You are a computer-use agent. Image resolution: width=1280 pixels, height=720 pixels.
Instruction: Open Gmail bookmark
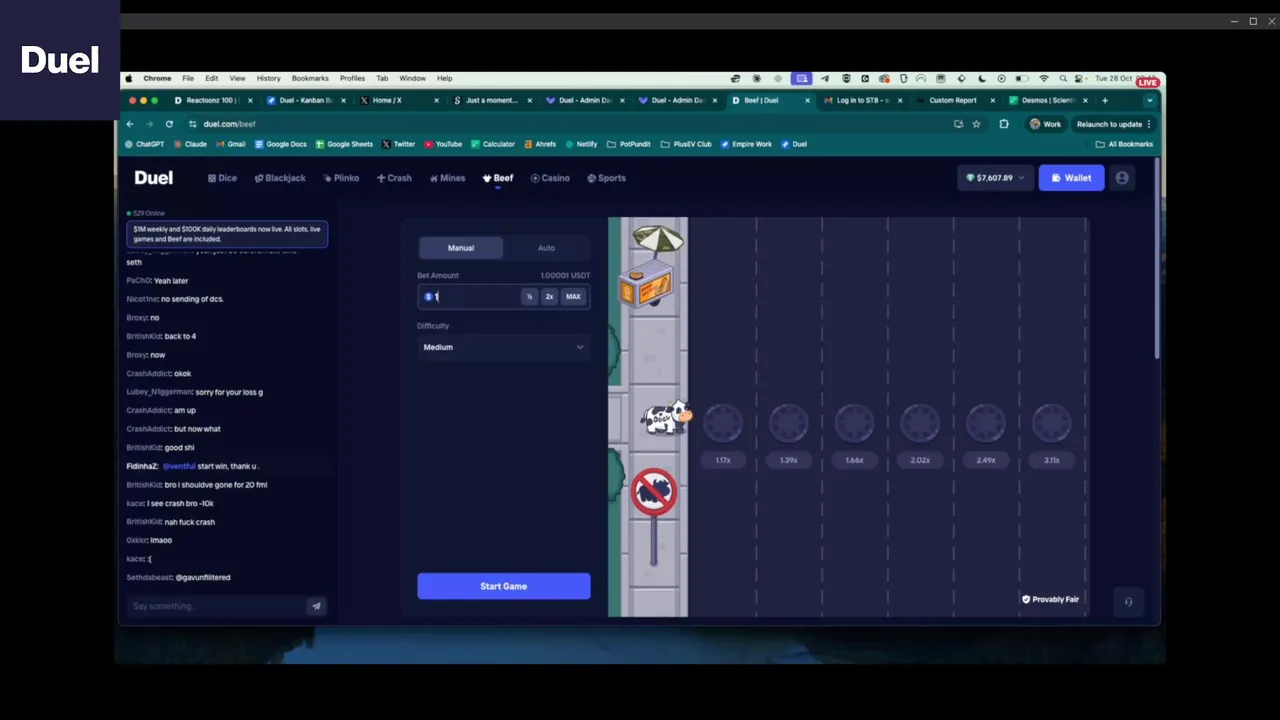tap(231, 144)
